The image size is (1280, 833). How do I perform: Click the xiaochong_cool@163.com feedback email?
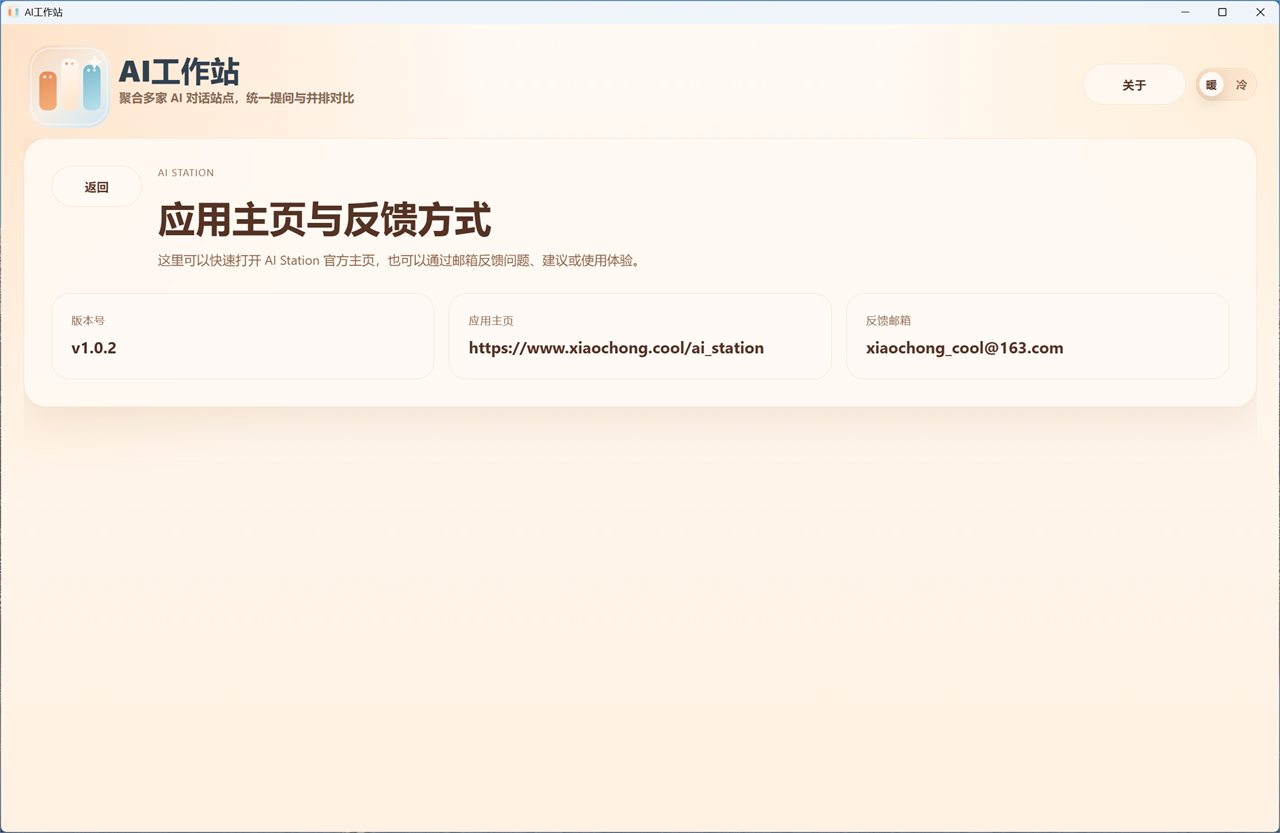point(965,347)
